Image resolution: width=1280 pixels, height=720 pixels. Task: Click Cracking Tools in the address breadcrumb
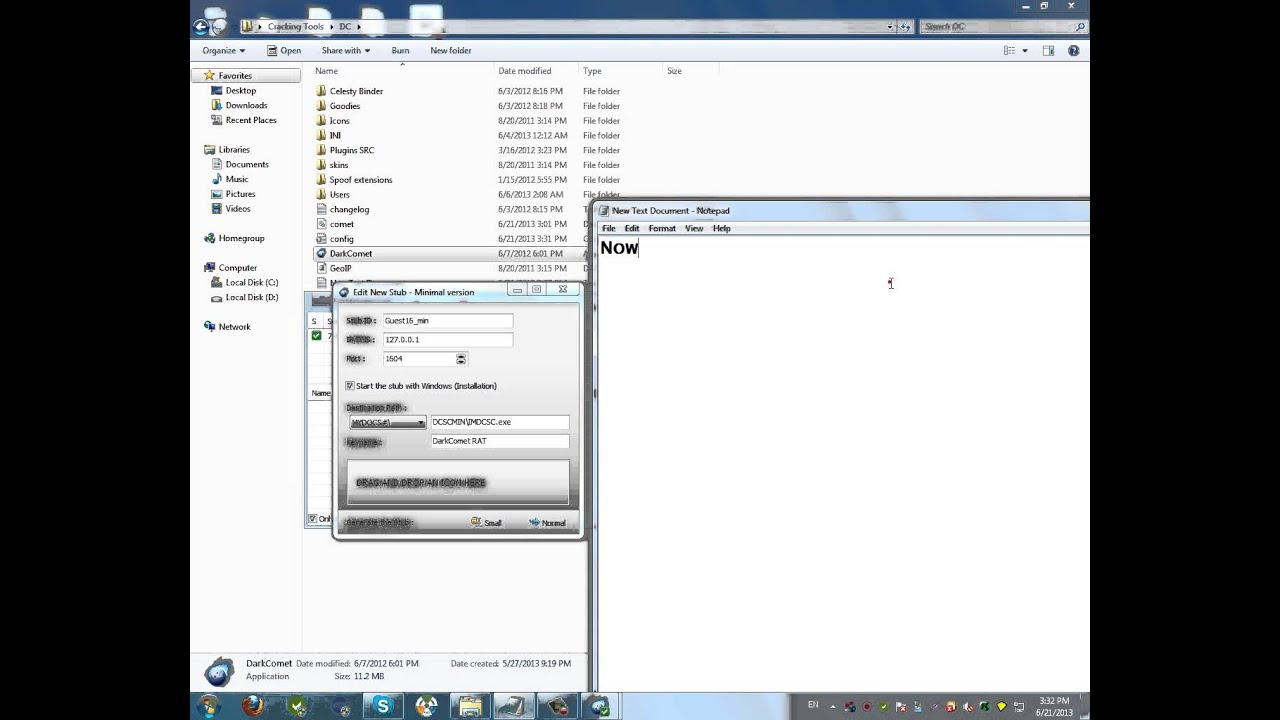(295, 27)
